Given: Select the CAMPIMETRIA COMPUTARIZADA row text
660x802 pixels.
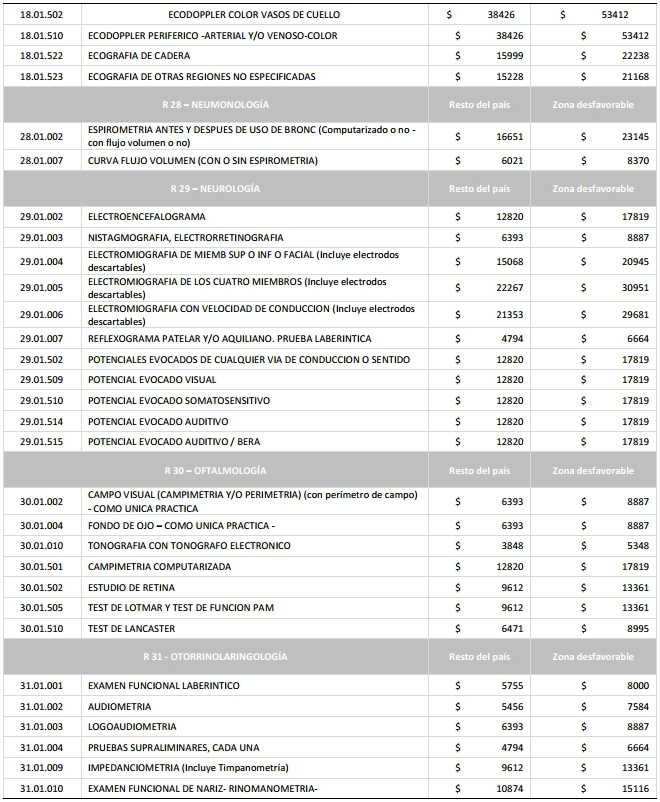Looking at the screenshot, I should pos(159,567).
